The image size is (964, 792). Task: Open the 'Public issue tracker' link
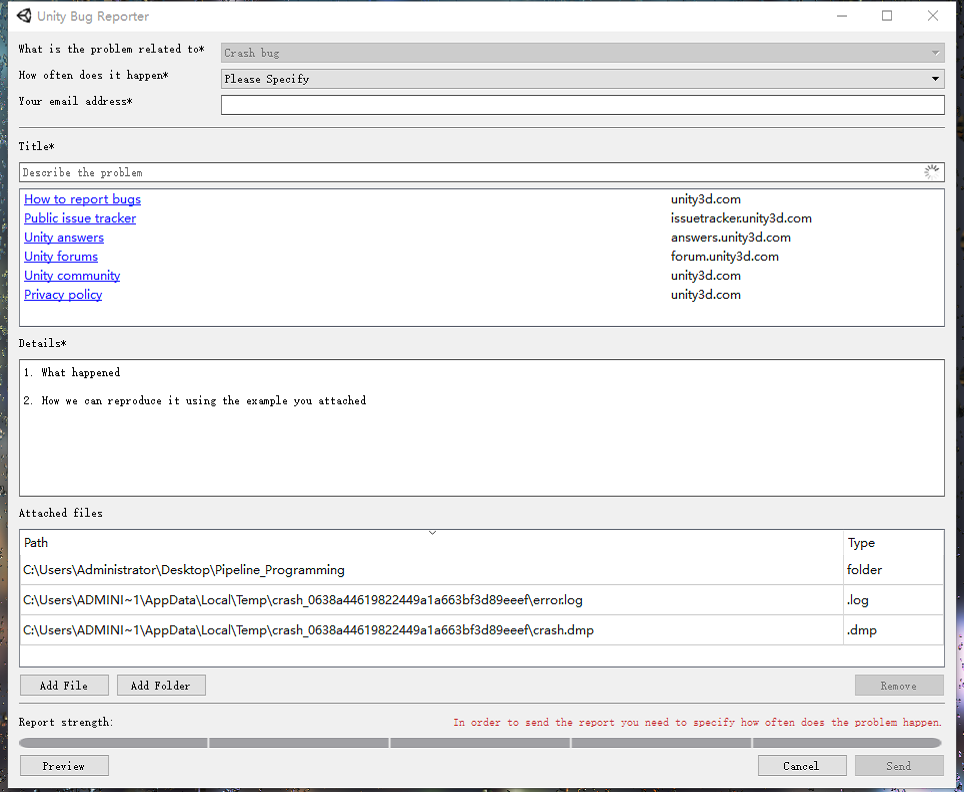point(80,218)
